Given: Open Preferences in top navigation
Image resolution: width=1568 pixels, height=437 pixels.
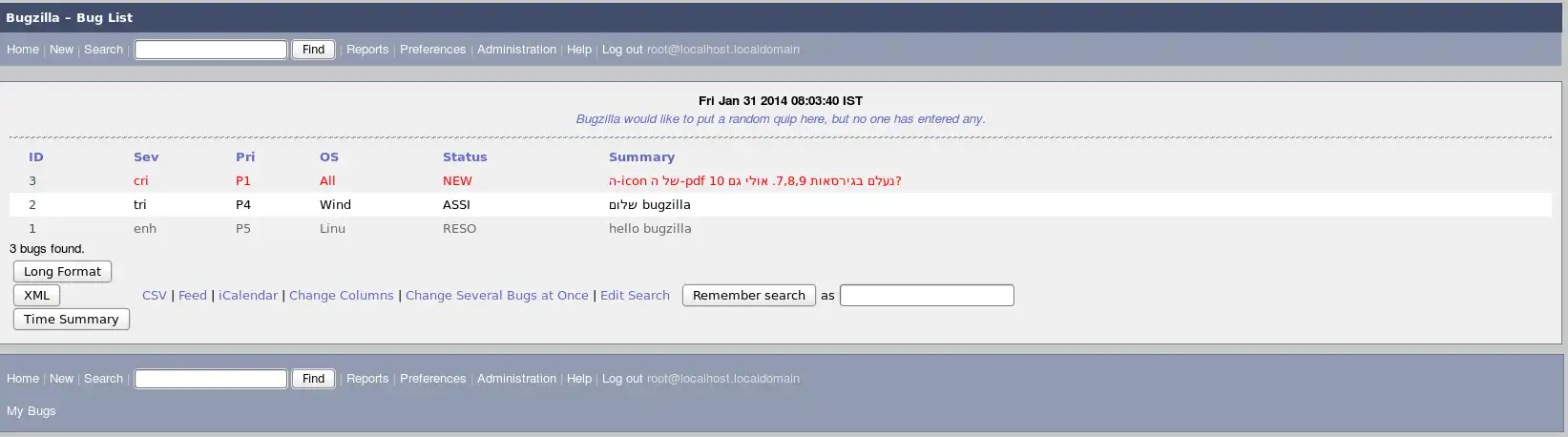Looking at the screenshot, I should (432, 50).
